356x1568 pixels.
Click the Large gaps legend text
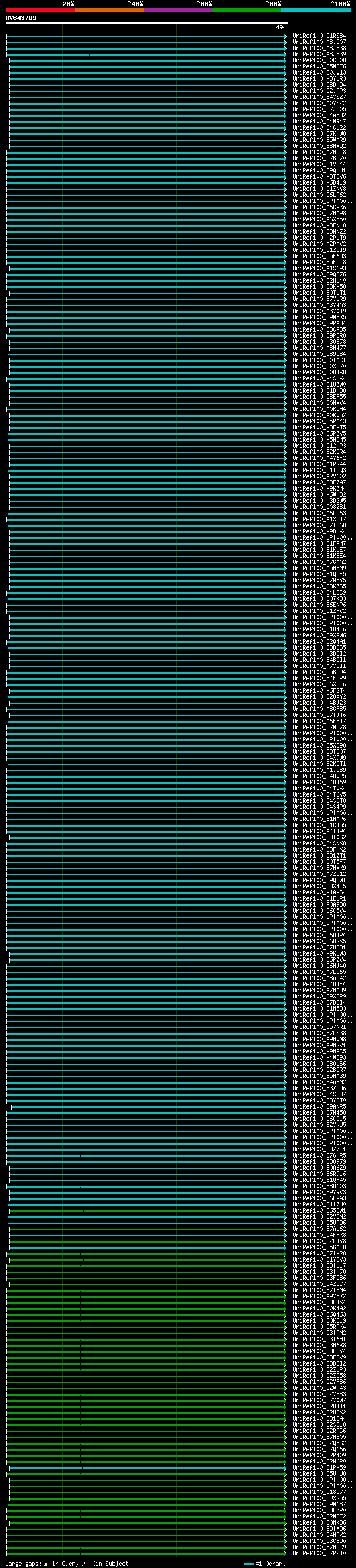68,1564
